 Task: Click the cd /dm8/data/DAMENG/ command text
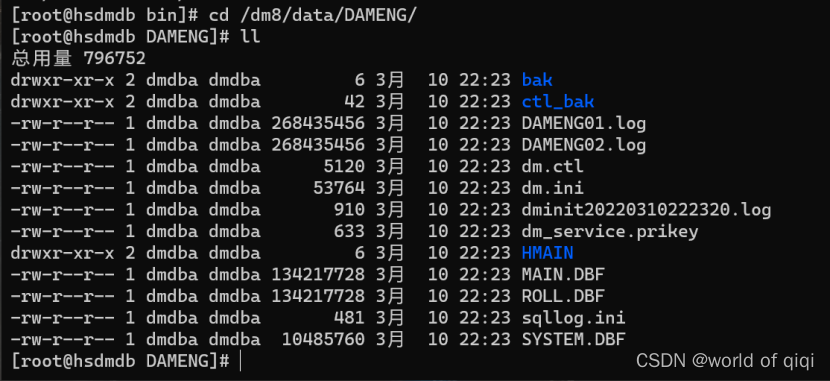pyautogui.click(x=313, y=15)
